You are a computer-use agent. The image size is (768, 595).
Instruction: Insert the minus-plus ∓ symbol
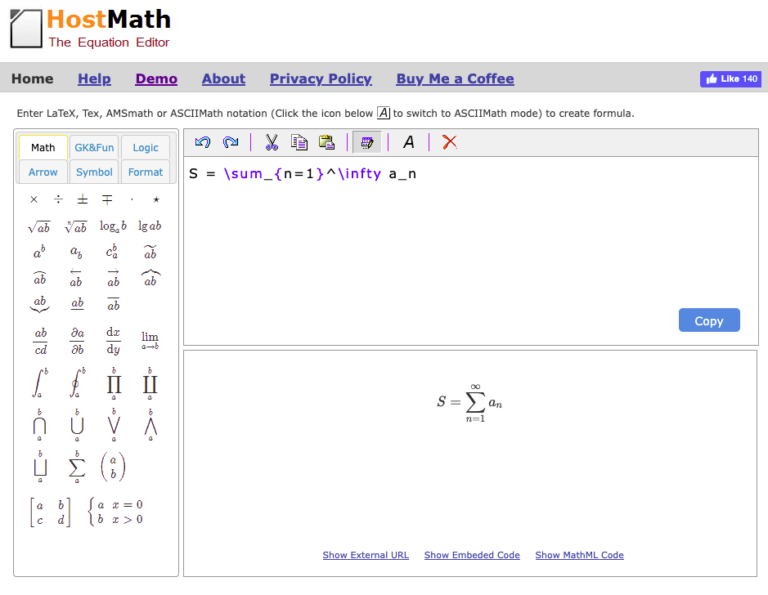pyautogui.click(x=107, y=199)
